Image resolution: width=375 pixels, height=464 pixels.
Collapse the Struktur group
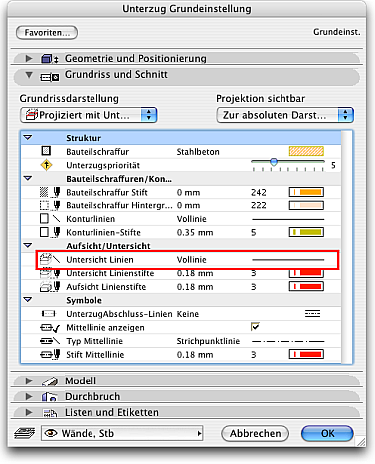point(28,137)
